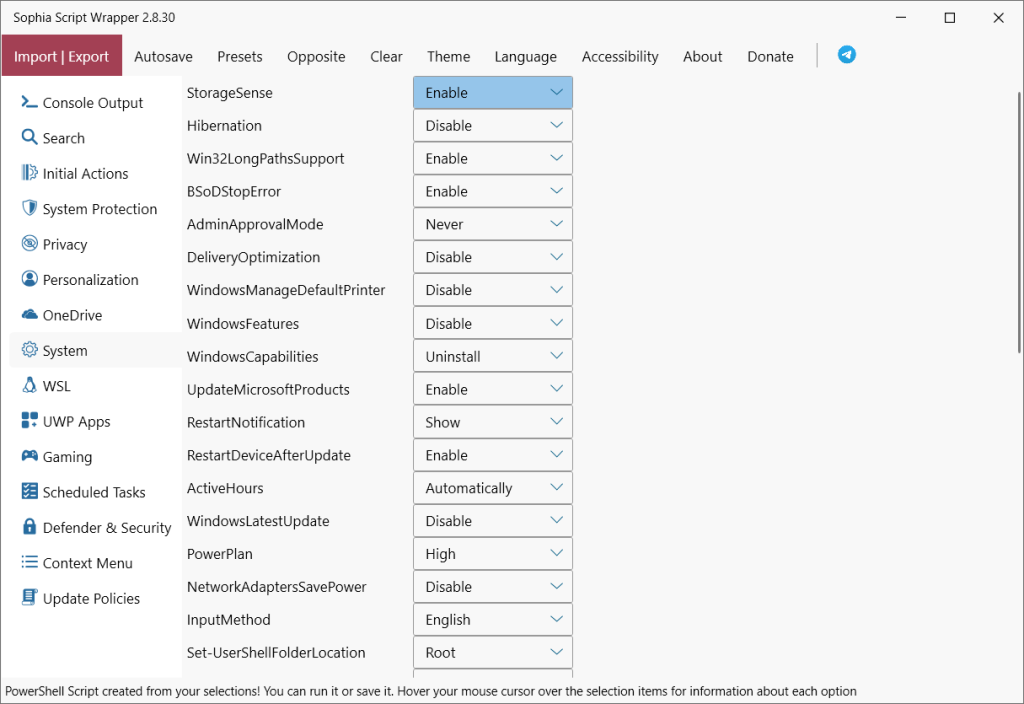This screenshot has width=1024, height=704.
Task: Expand the Win32LongPathsSupport combo box
Action: click(x=493, y=159)
